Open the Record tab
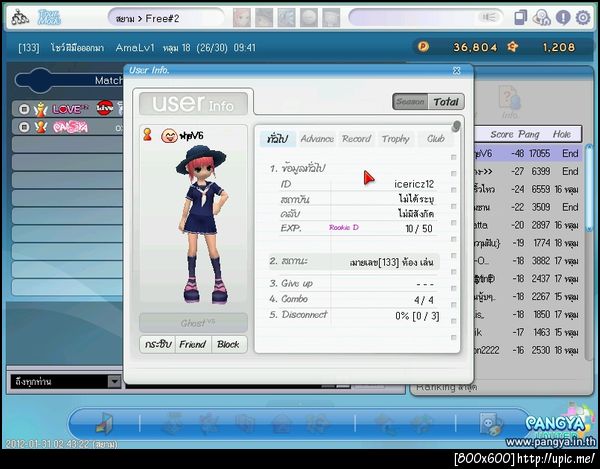The height and width of the screenshot is (469, 600). tap(356, 139)
